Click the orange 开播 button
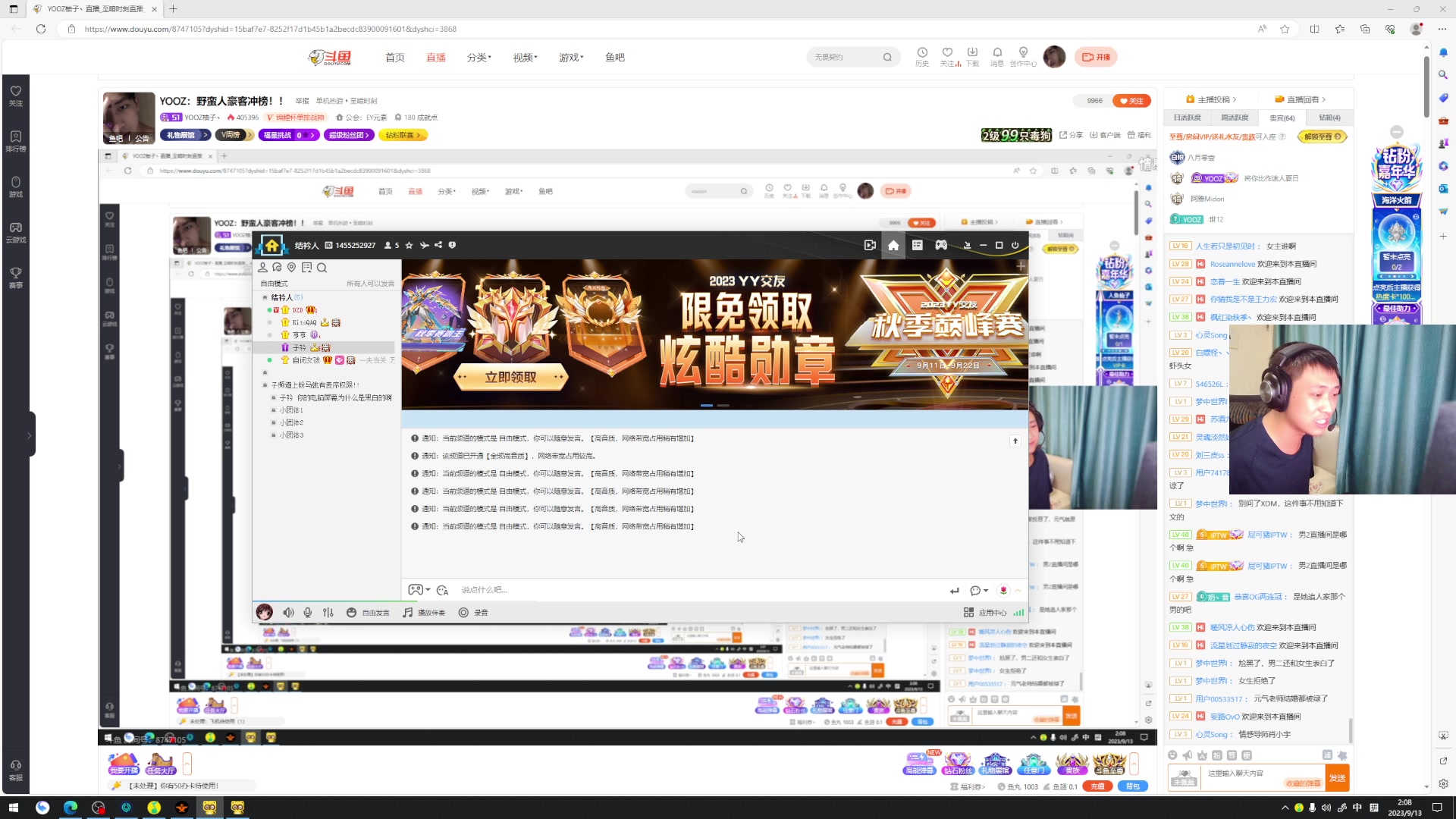The height and width of the screenshot is (819, 1456). tap(1096, 57)
